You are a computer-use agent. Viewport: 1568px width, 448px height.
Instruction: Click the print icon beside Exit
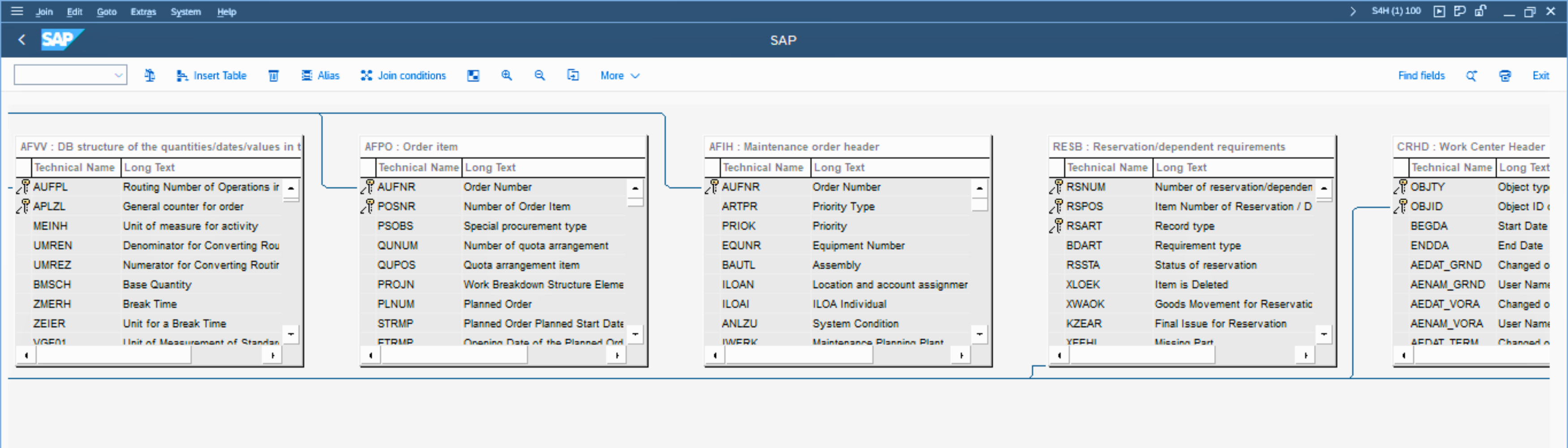point(1505,75)
